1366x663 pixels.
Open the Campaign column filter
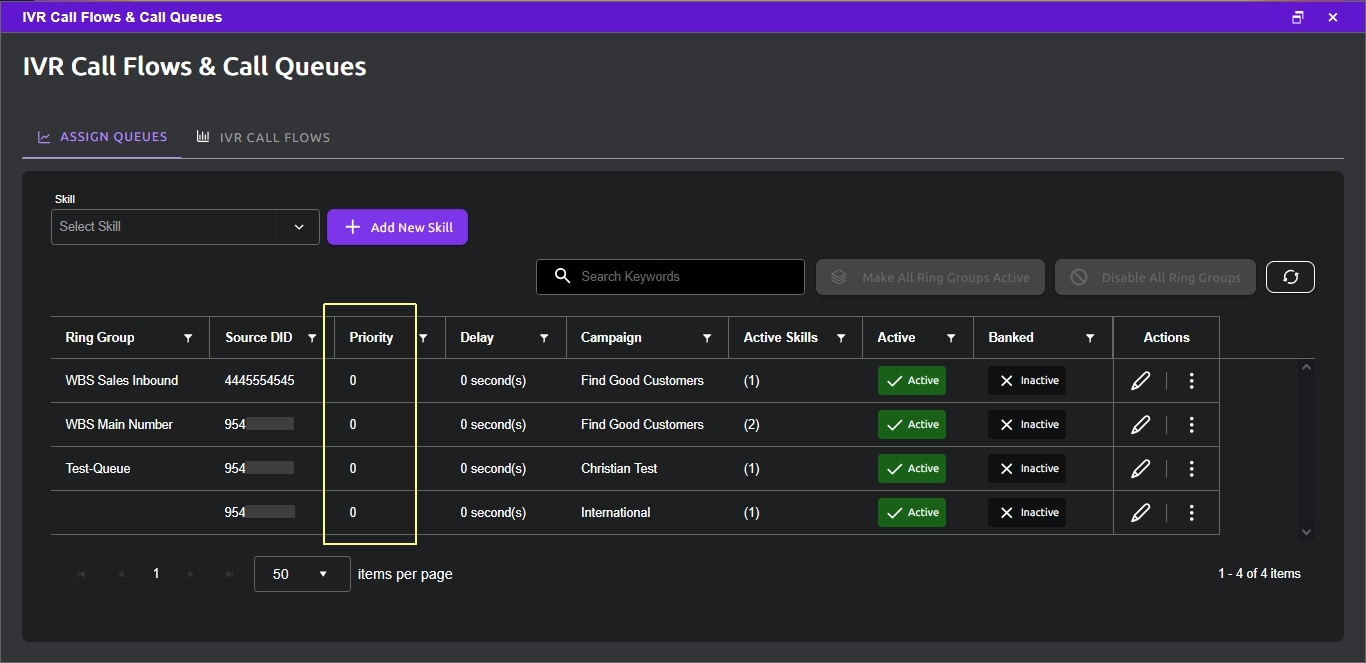click(707, 338)
